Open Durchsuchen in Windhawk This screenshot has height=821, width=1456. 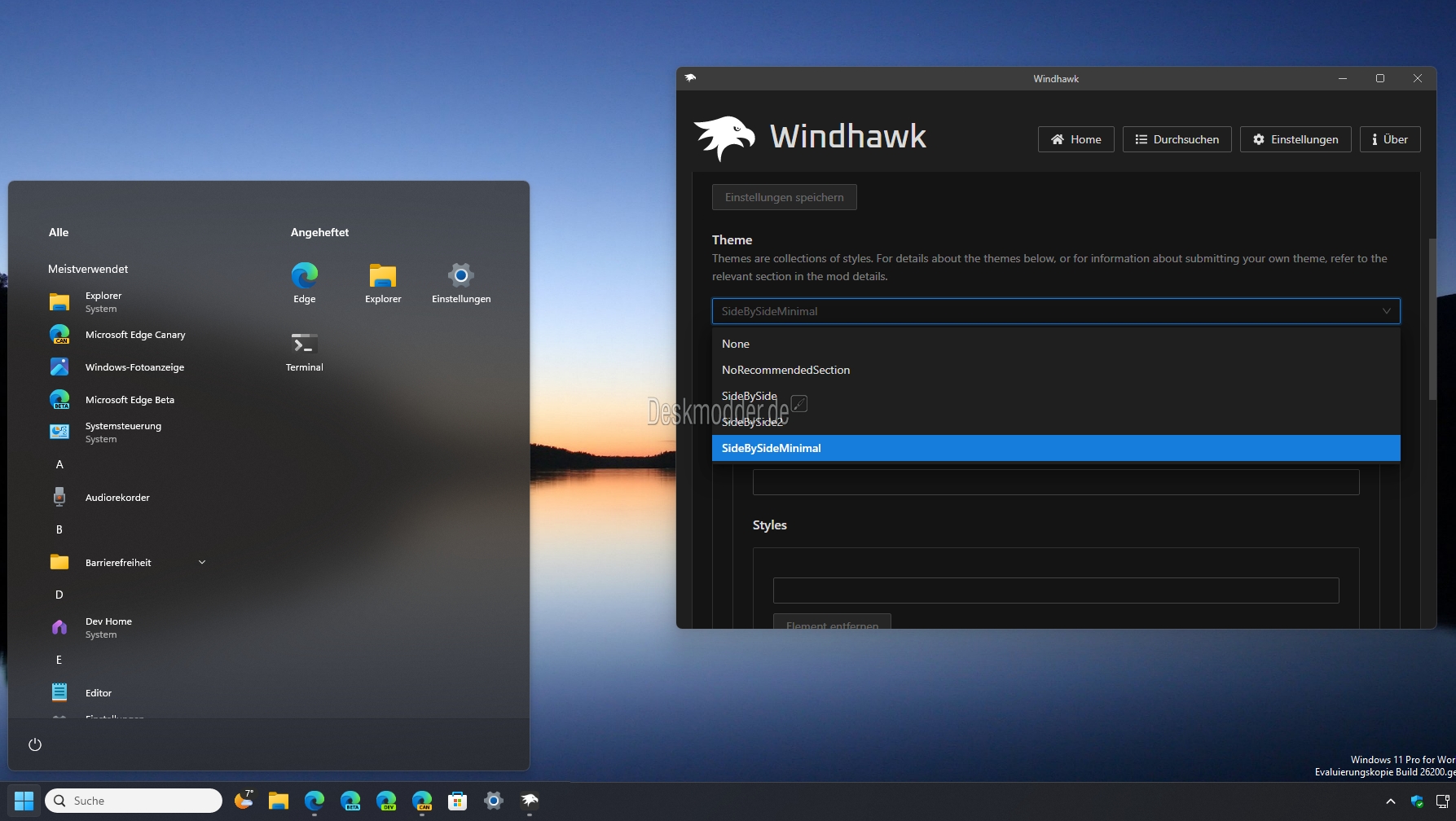point(1177,139)
